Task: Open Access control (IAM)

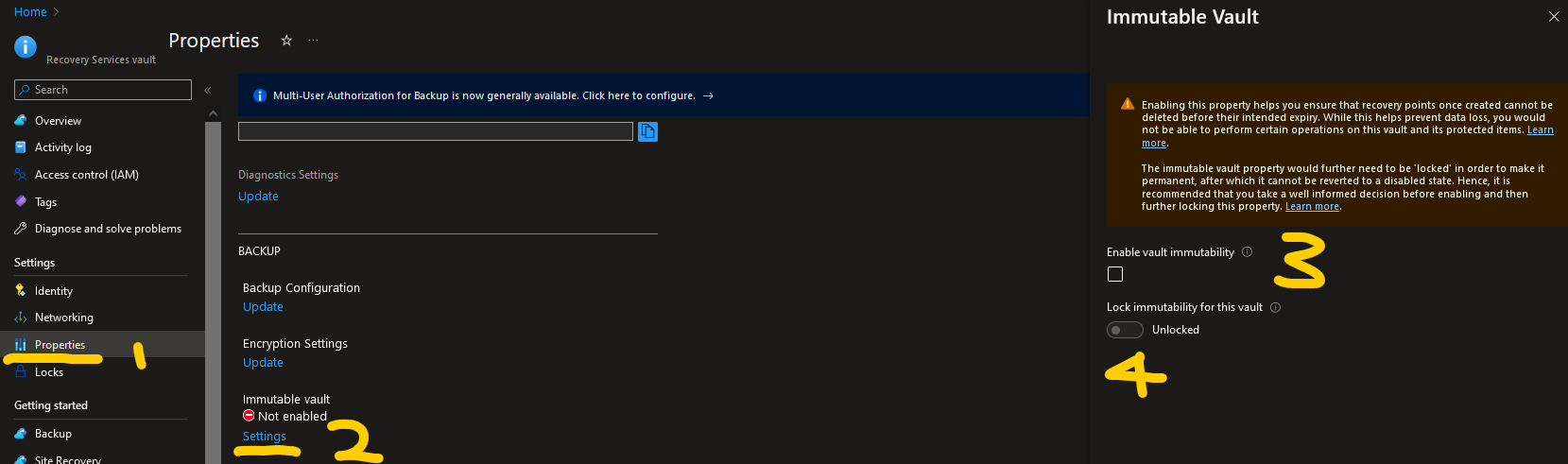Action: (87, 175)
